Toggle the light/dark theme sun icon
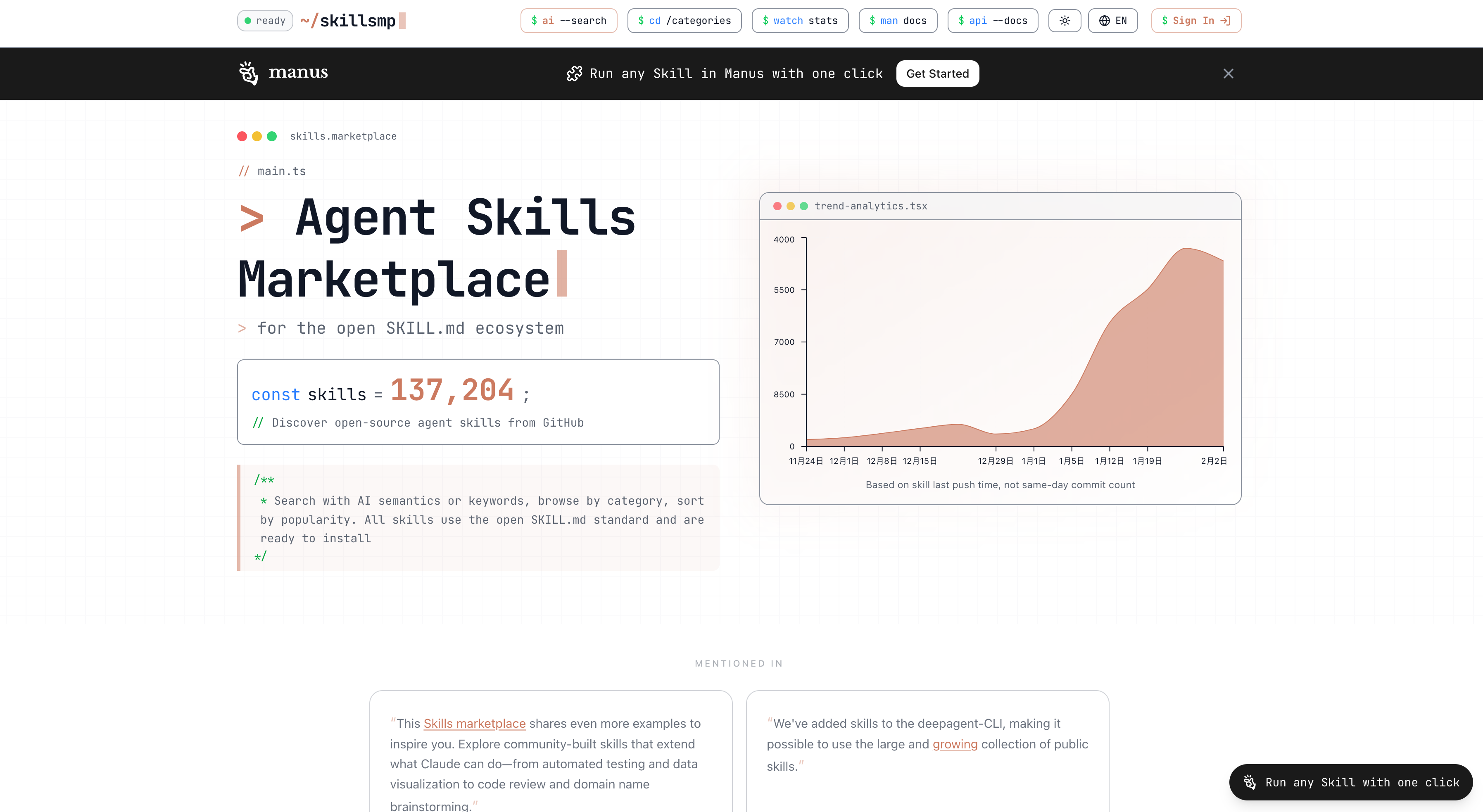The height and width of the screenshot is (812, 1483). (x=1065, y=21)
